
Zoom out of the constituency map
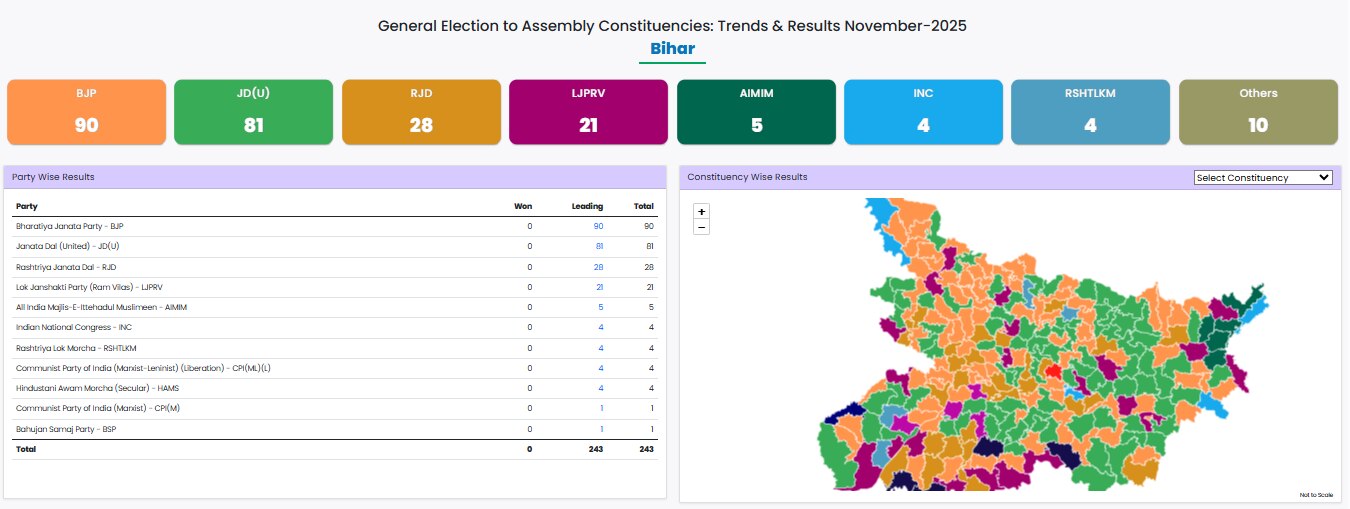[x=701, y=227]
